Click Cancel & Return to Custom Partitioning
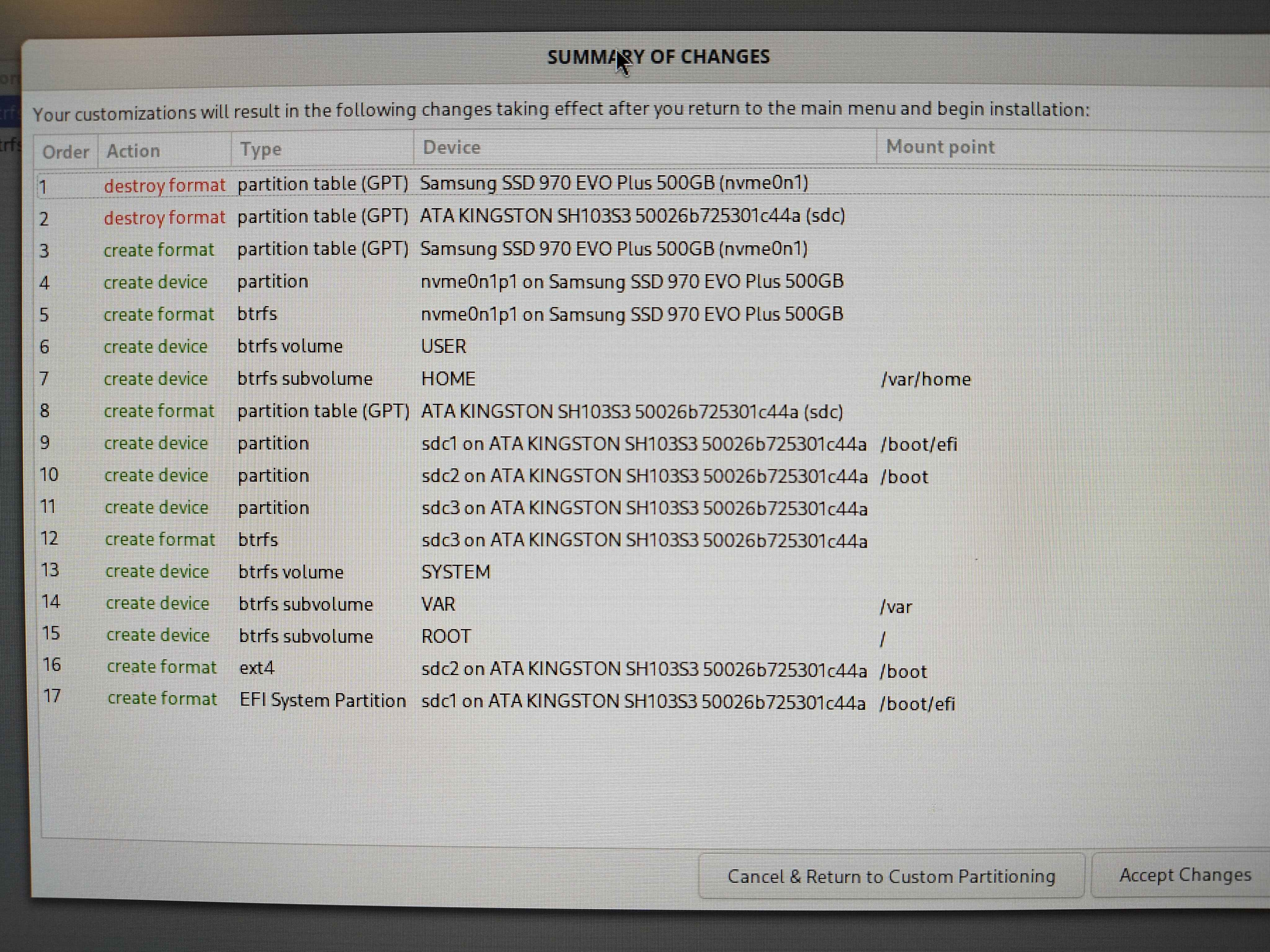This screenshot has width=1270, height=952. pos(891,876)
